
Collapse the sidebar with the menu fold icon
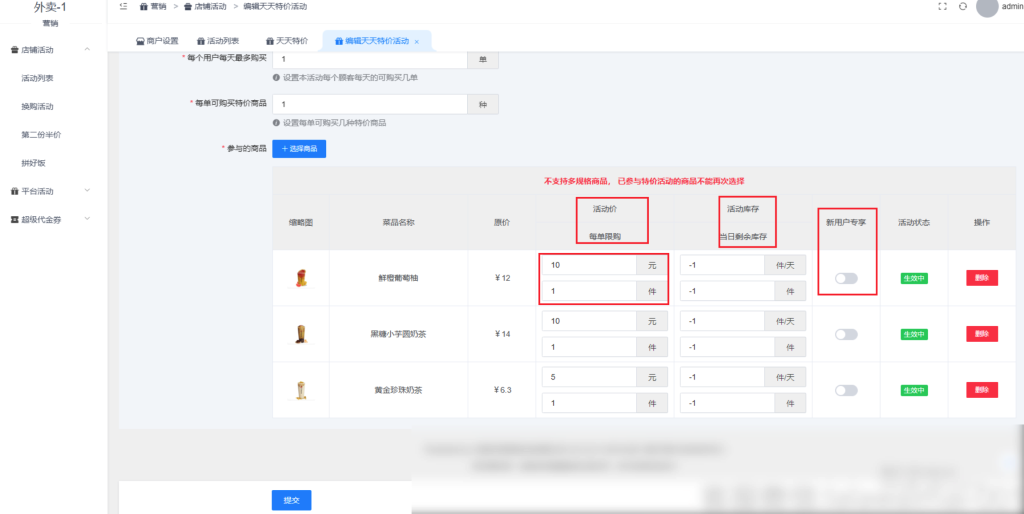(x=122, y=7)
